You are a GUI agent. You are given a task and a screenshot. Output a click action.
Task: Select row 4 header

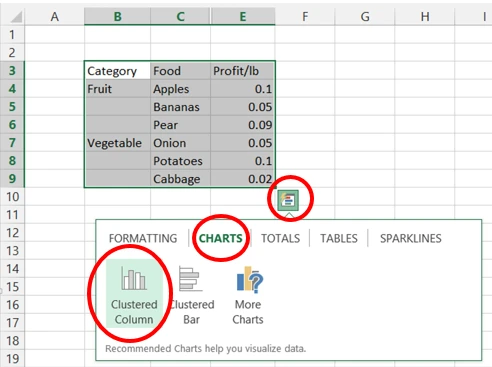[x=12, y=88]
